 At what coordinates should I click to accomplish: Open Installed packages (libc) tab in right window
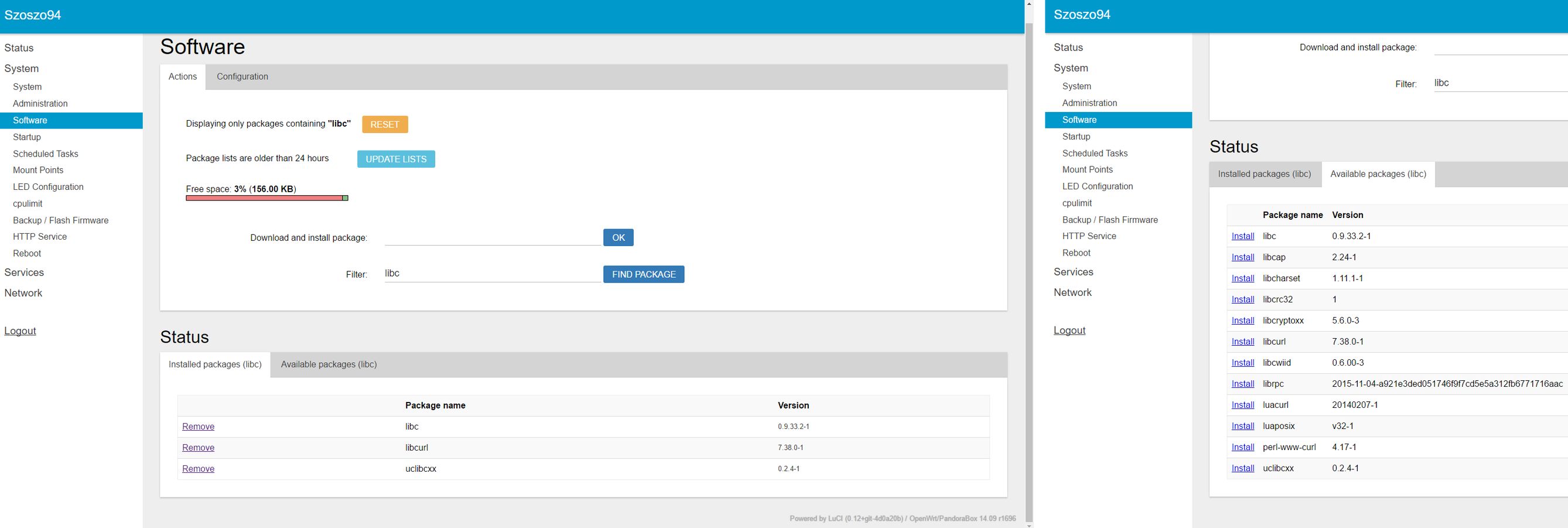pyautogui.click(x=1264, y=174)
